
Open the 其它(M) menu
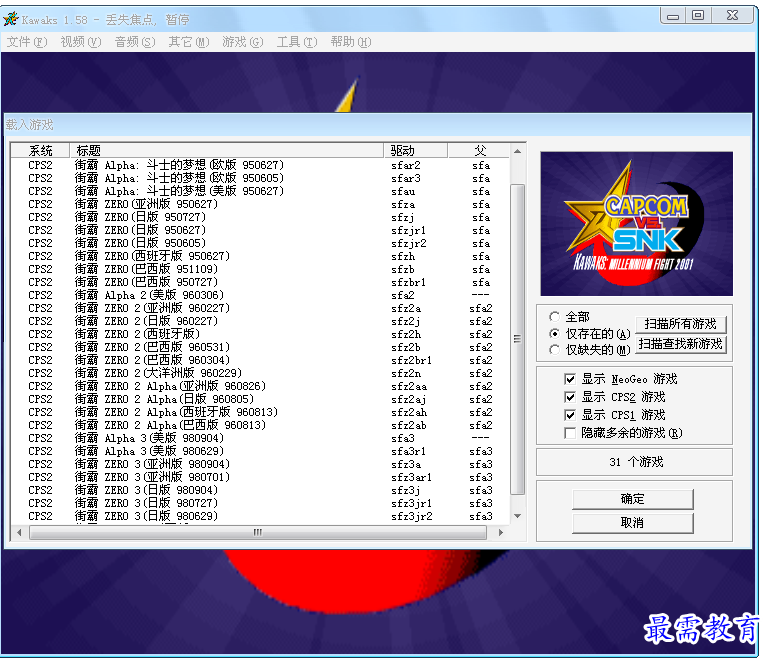(189, 42)
